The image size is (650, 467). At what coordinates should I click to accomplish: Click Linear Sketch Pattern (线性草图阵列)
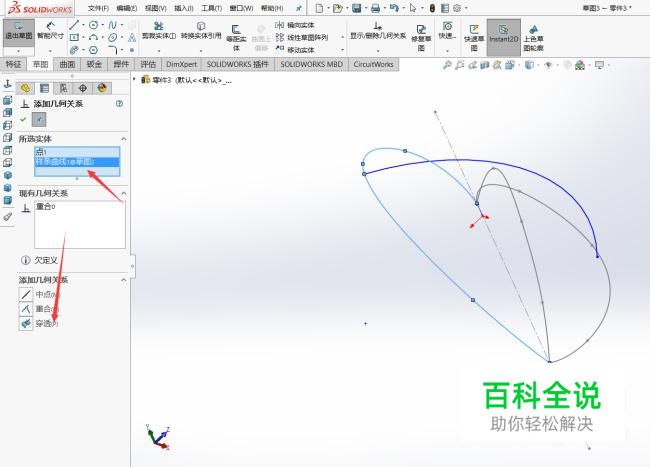click(301, 37)
